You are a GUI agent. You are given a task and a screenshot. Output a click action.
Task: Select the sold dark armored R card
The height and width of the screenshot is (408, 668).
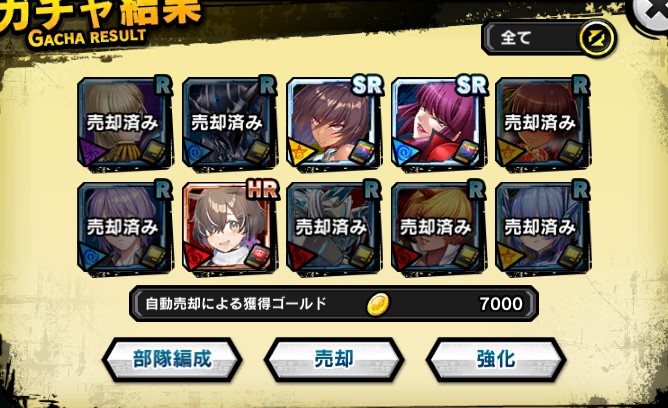(x=230, y=124)
